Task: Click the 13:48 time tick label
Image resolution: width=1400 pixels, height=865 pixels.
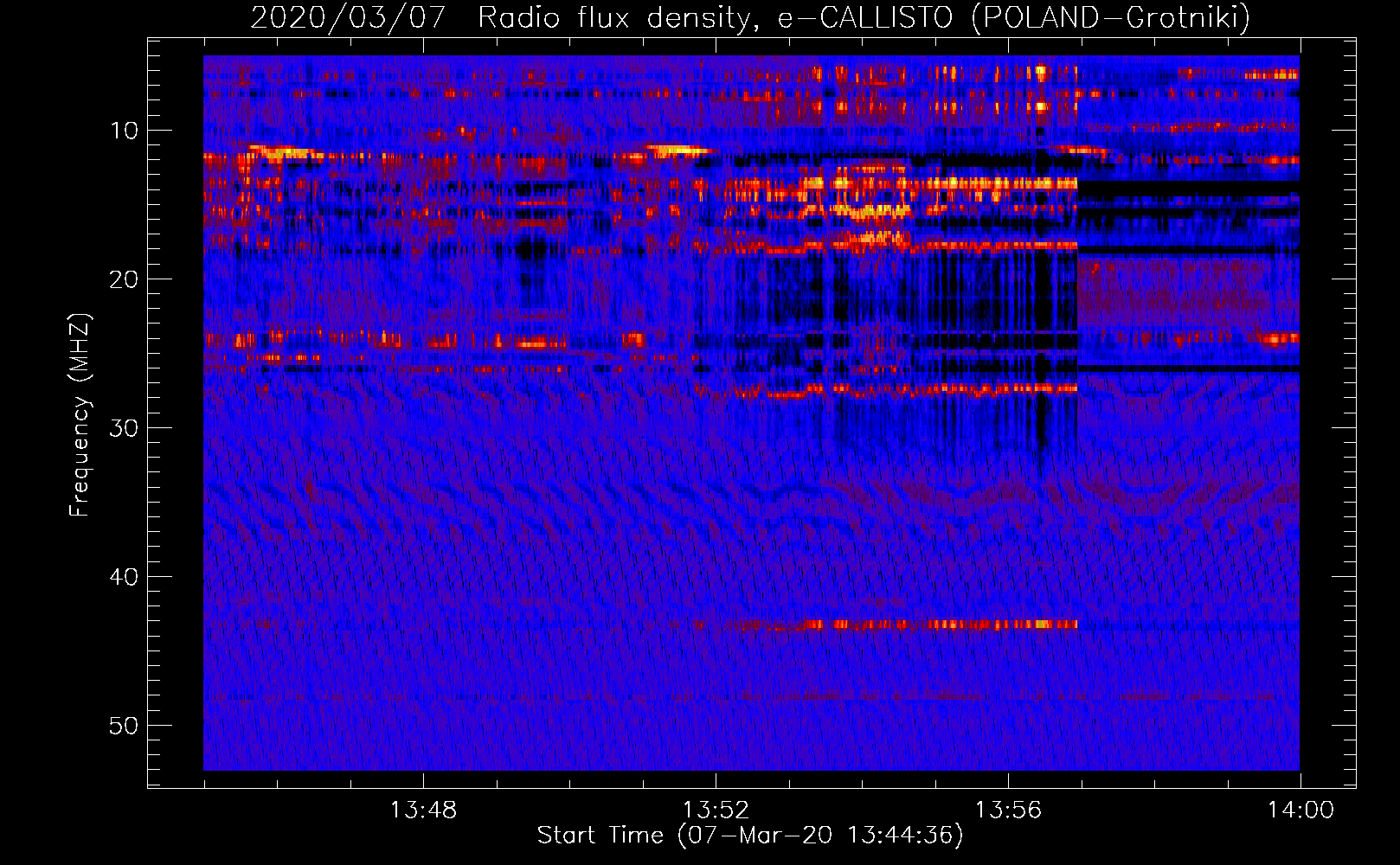Action: tap(423, 811)
